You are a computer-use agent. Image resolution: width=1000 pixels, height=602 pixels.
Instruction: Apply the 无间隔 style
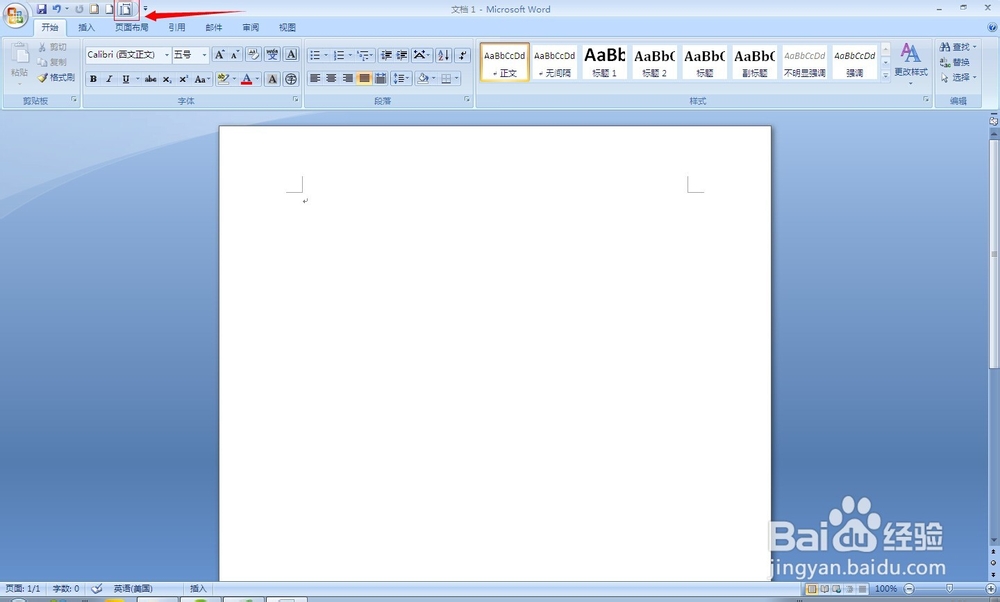click(554, 62)
